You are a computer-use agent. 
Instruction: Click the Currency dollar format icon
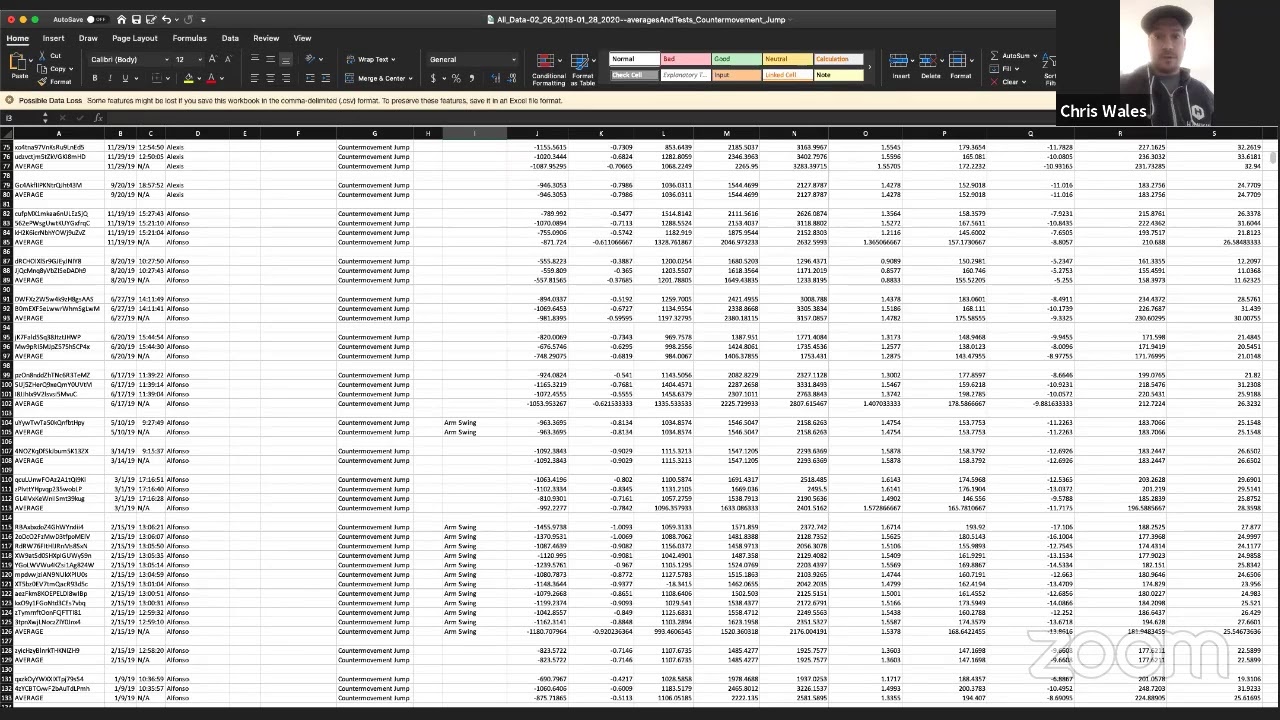(x=434, y=78)
